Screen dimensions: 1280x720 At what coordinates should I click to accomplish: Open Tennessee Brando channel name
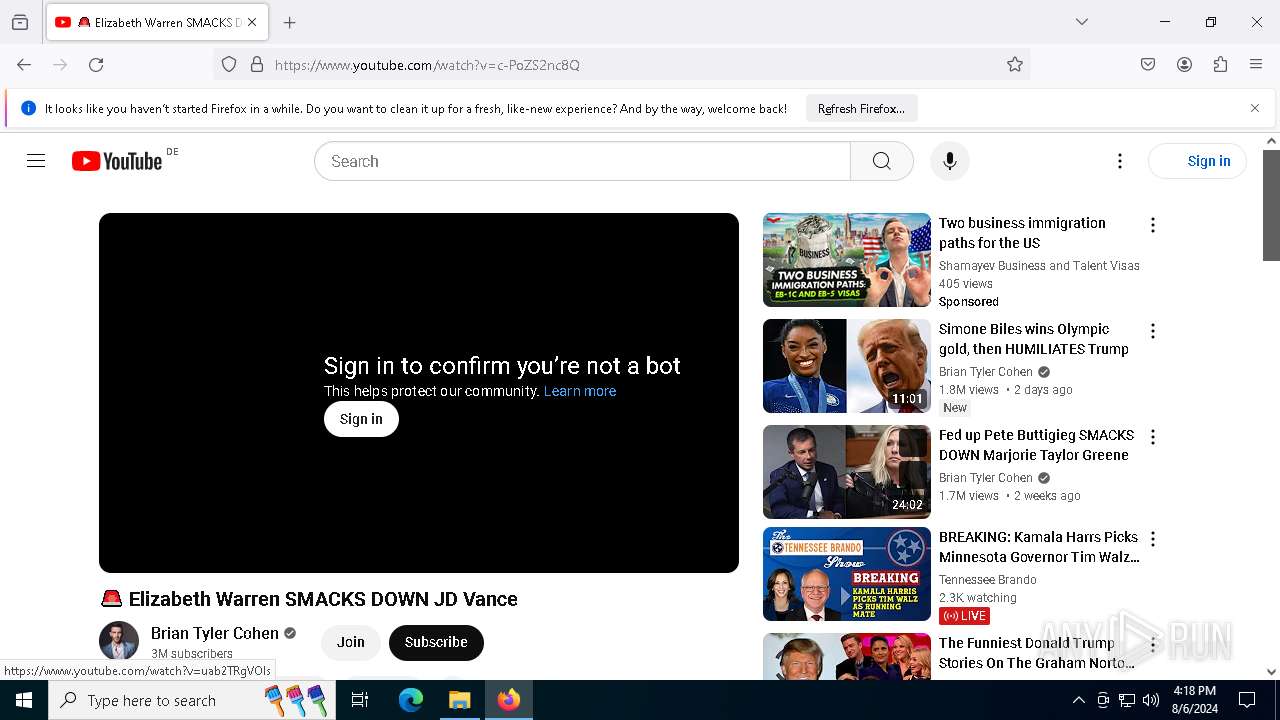988,580
